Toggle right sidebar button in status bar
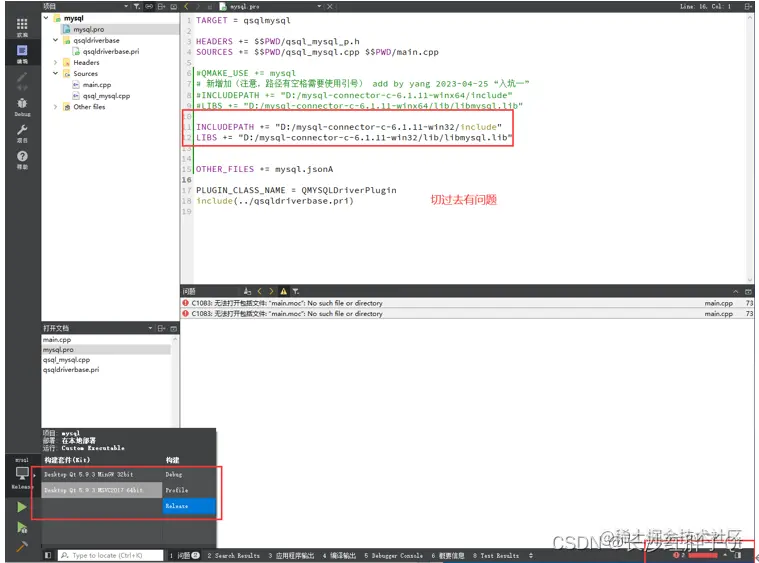The height and width of the screenshot is (563, 759). point(738,555)
